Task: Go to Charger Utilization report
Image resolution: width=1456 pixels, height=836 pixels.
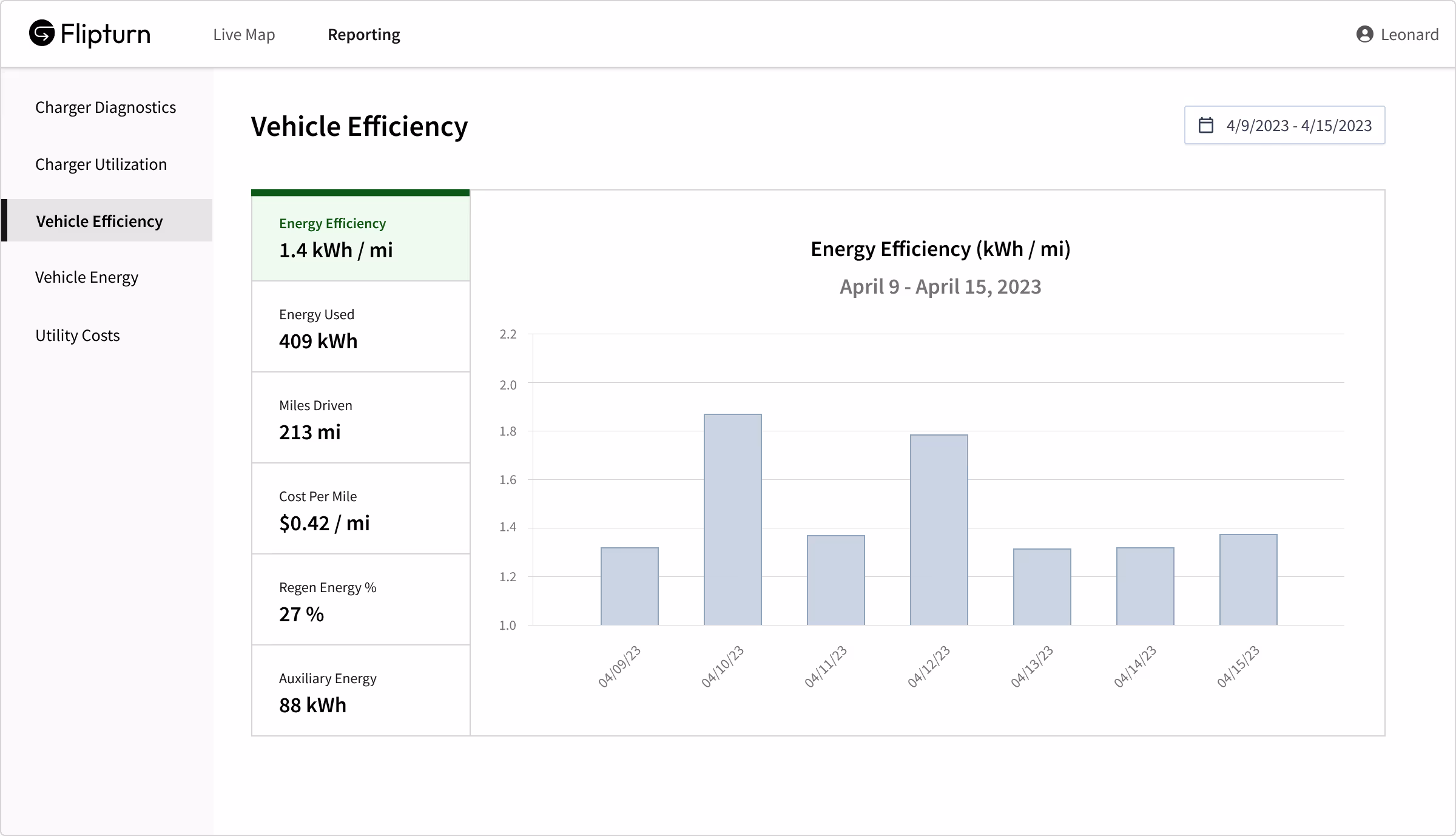Action: tap(101, 164)
